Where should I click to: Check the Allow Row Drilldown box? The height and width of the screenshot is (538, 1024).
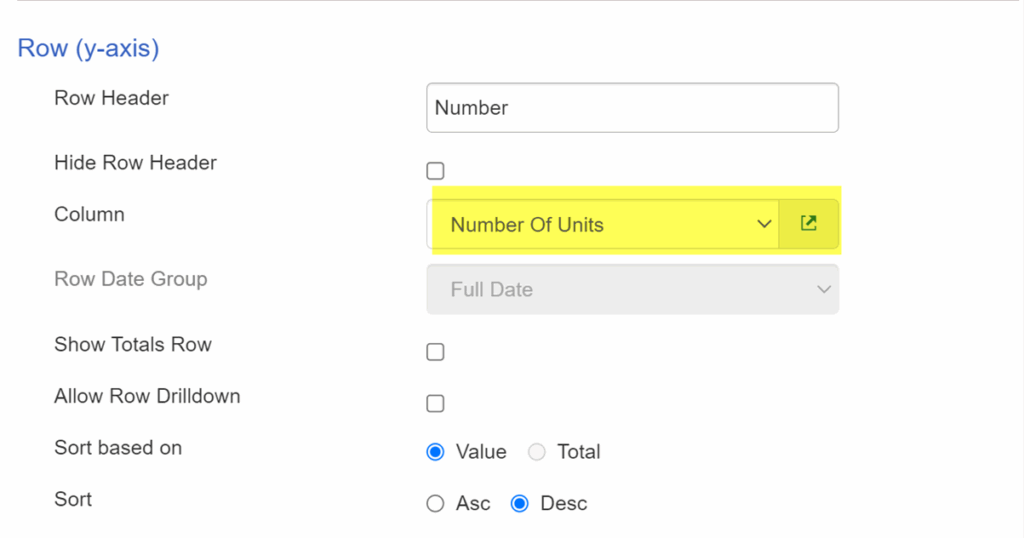click(436, 404)
